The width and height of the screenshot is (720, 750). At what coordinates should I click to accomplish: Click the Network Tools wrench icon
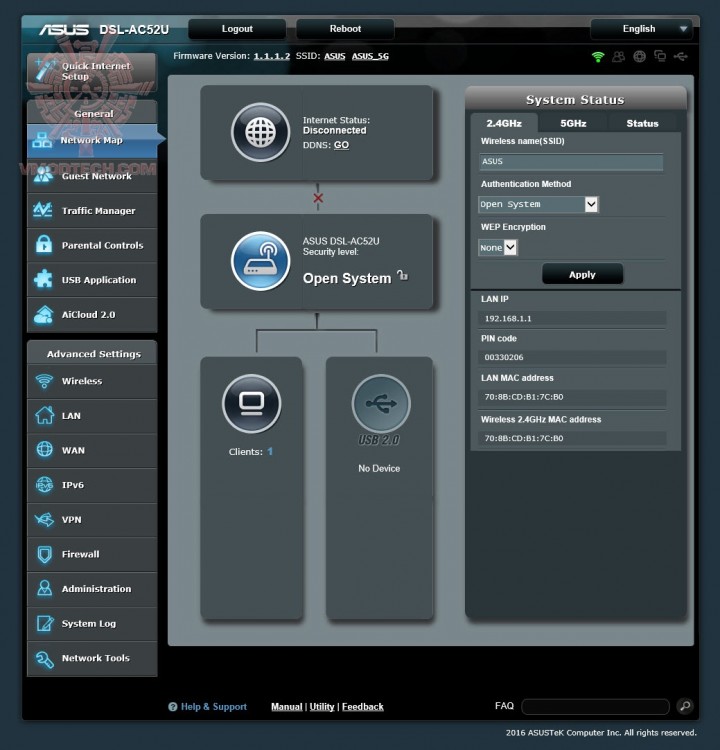(x=44, y=659)
